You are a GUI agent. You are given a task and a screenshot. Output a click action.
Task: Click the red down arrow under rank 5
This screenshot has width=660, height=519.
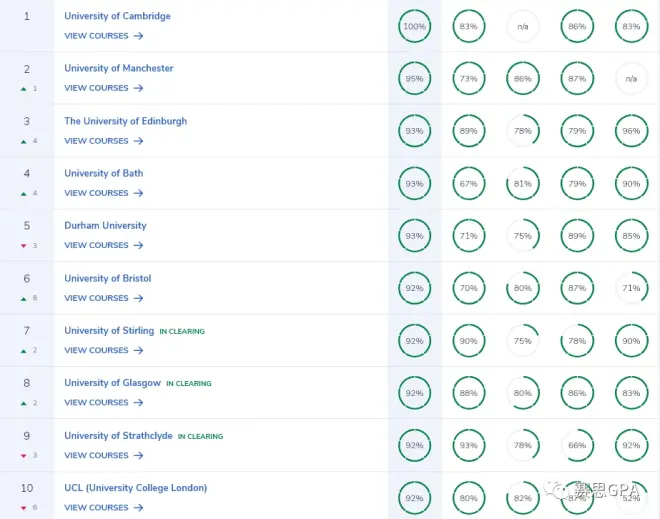coord(22,246)
